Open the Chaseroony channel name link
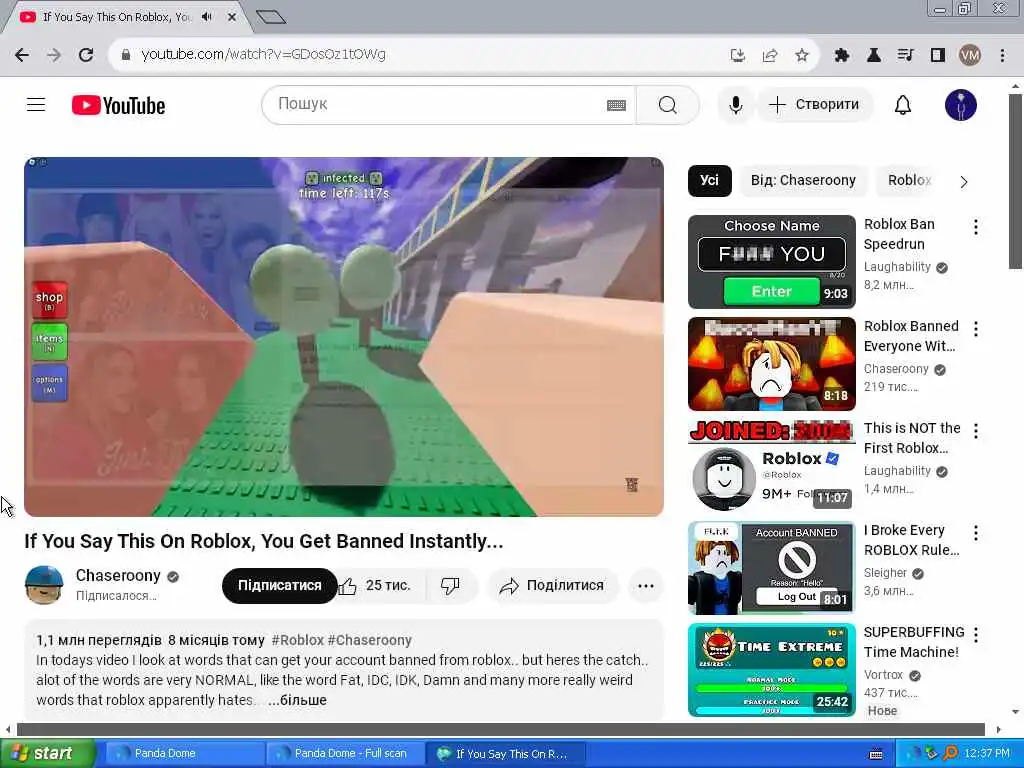This screenshot has height=768, width=1024. (x=118, y=575)
